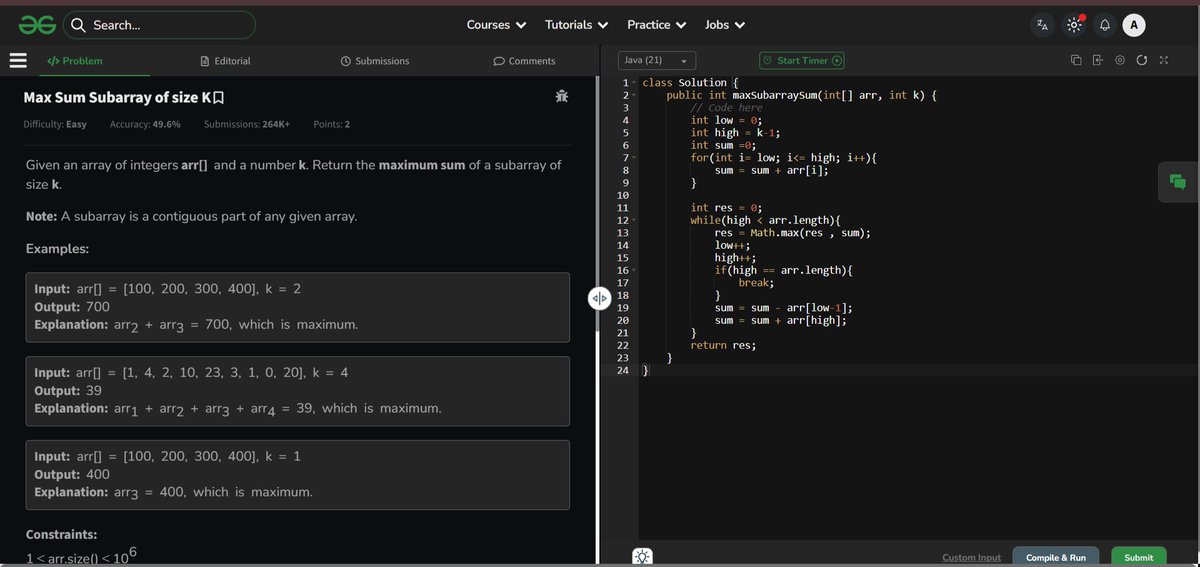Toggle the light/dark theme icon
The image size is (1200, 567).
point(1074,25)
